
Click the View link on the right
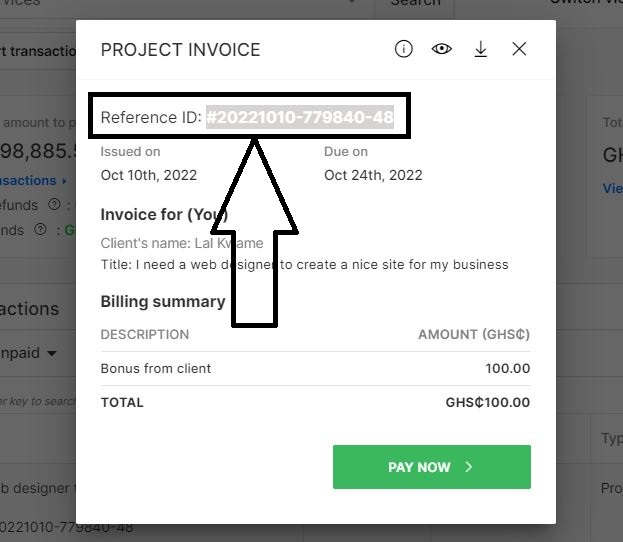612,188
